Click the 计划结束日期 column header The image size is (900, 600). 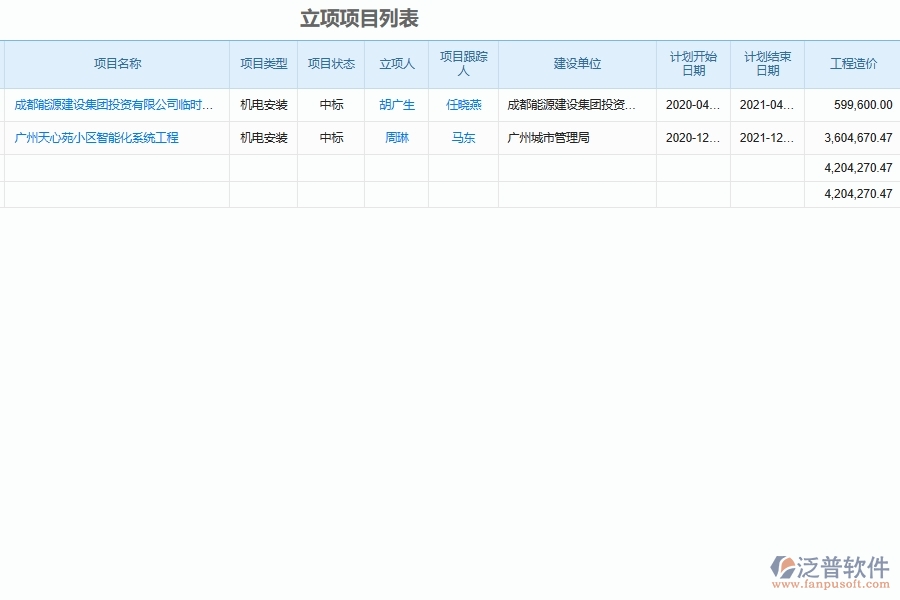click(x=766, y=63)
